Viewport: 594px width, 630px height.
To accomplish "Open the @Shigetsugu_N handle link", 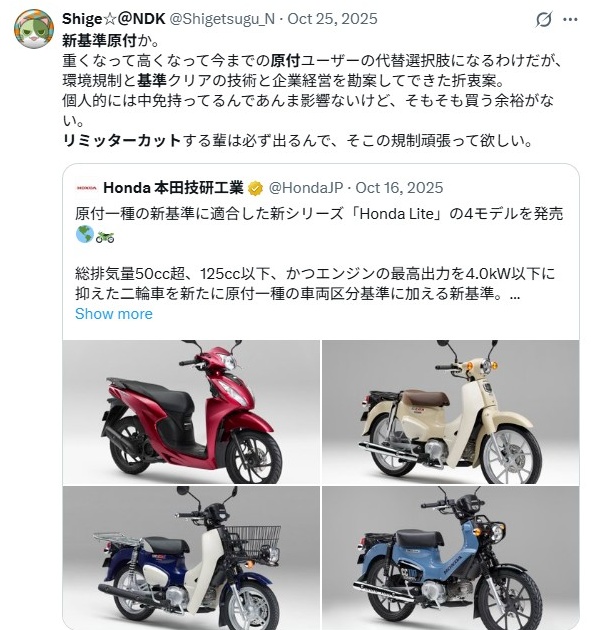I will [x=223, y=19].
